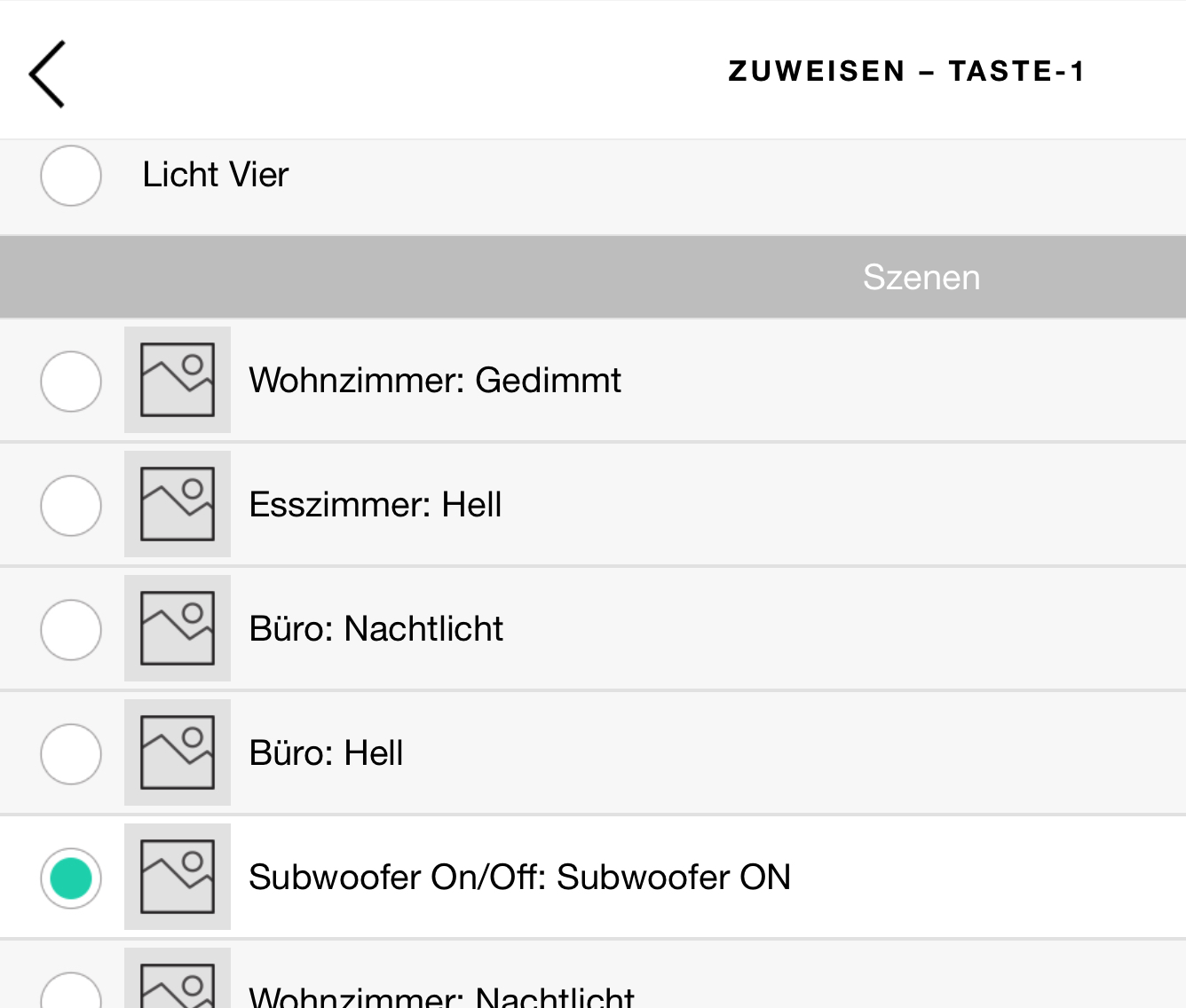The image size is (1186, 1008).
Task: Select the Licht Vier radio button
Action: [x=71, y=176]
